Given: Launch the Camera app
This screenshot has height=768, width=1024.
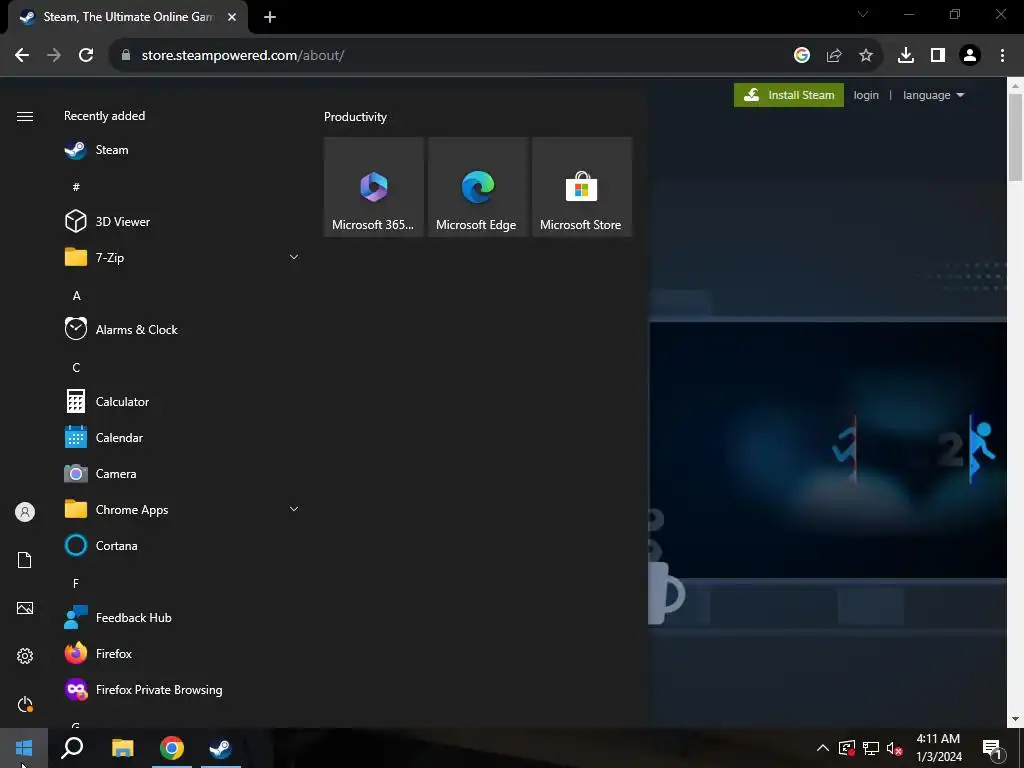Looking at the screenshot, I should pyautogui.click(x=182, y=473).
